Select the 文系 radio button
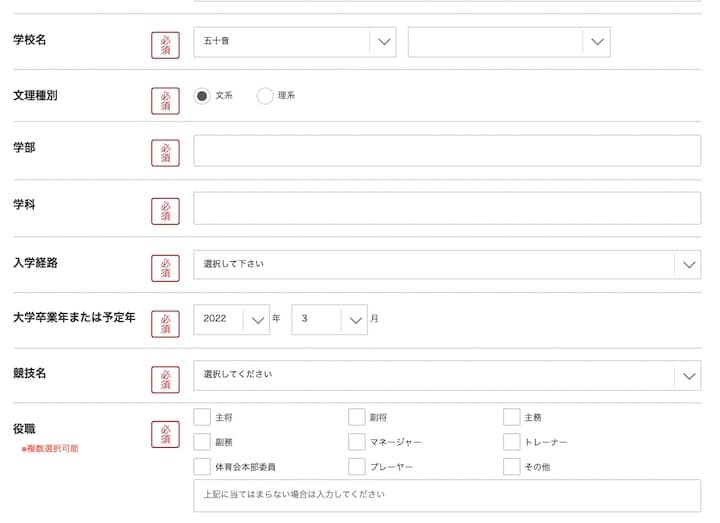Viewport: 720px width, 523px height. 202,96
